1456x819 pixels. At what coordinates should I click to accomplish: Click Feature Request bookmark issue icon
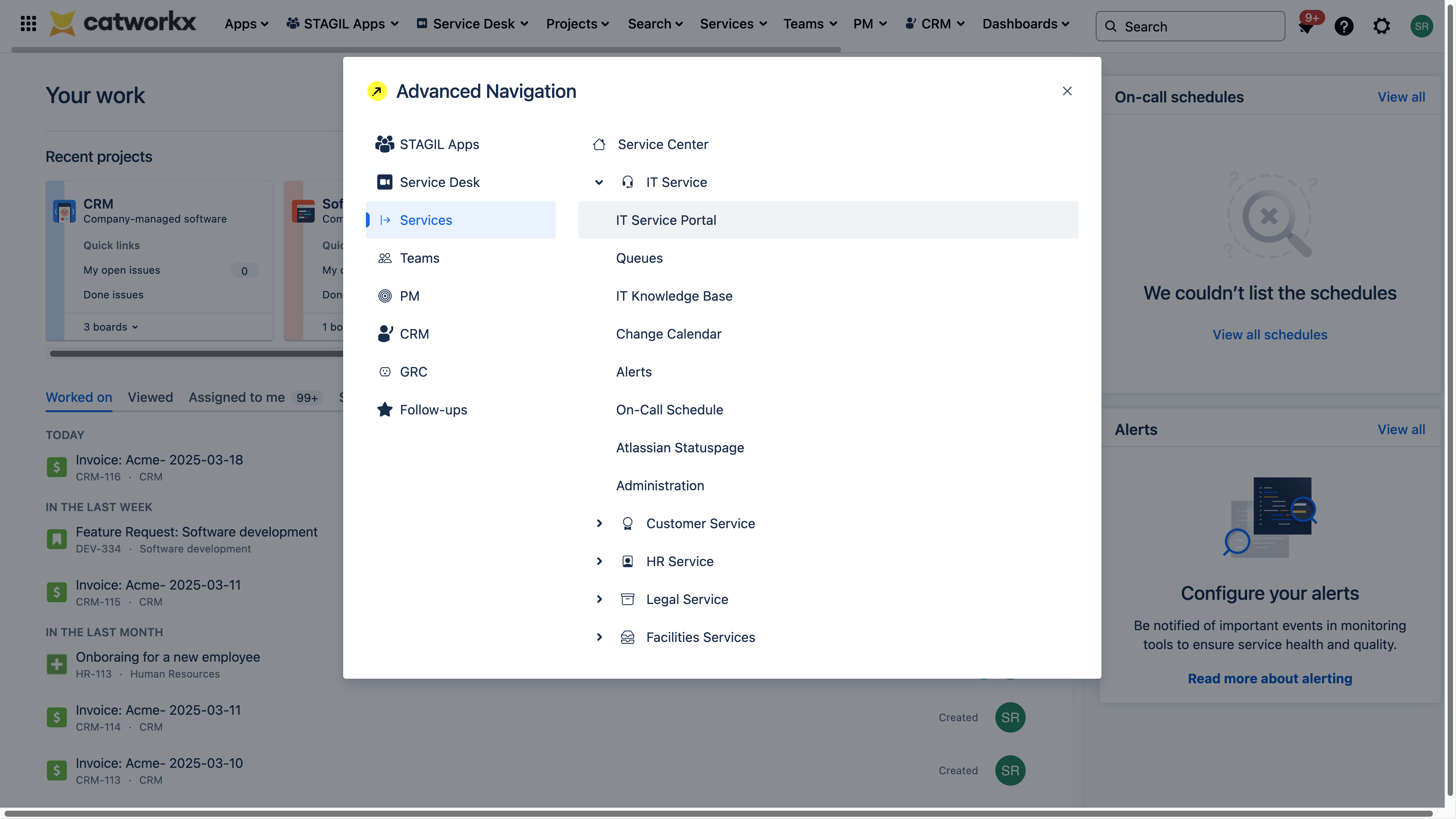pyautogui.click(x=56, y=539)
